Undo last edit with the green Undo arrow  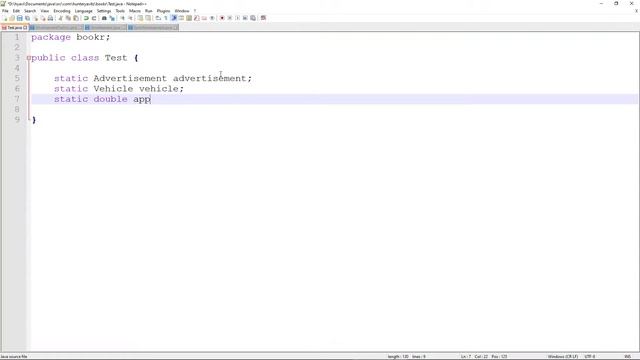click(86, 18)
